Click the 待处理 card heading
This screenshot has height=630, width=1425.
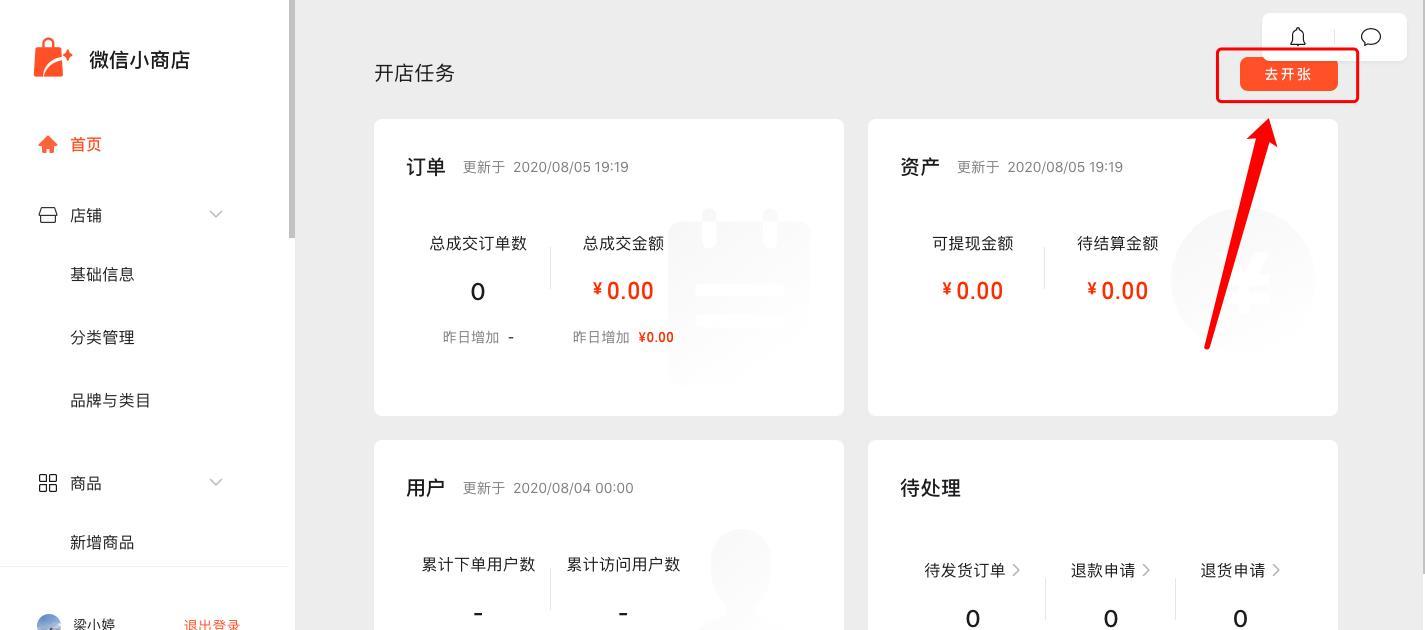[x=930, y=488]
